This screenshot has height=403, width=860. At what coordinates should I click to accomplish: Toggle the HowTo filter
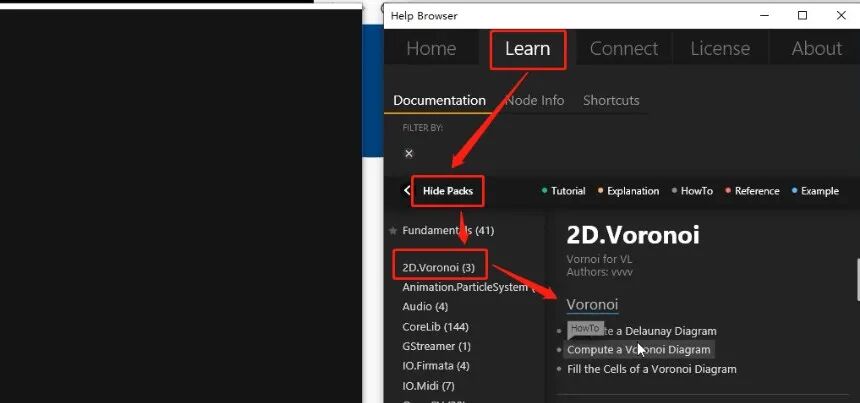coord(692,191)
